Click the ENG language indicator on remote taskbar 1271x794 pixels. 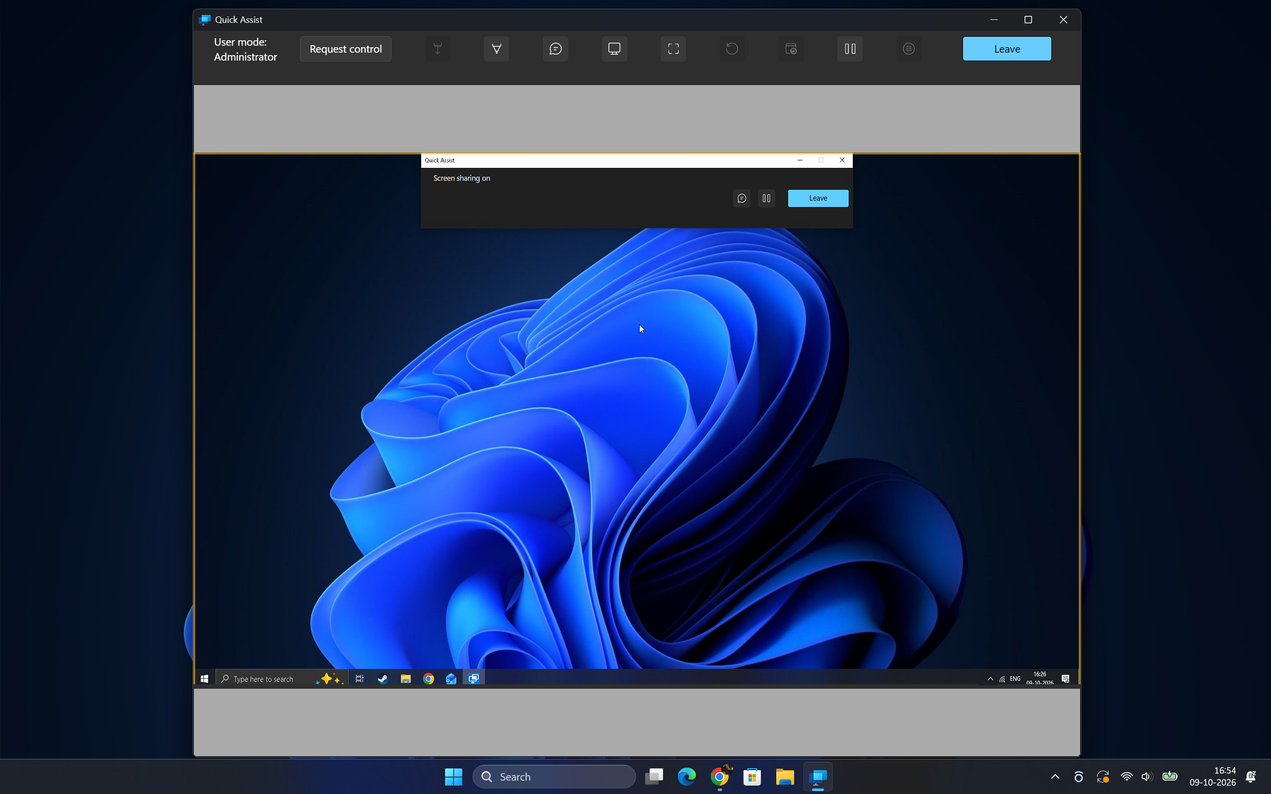[x=1015, y=679]
